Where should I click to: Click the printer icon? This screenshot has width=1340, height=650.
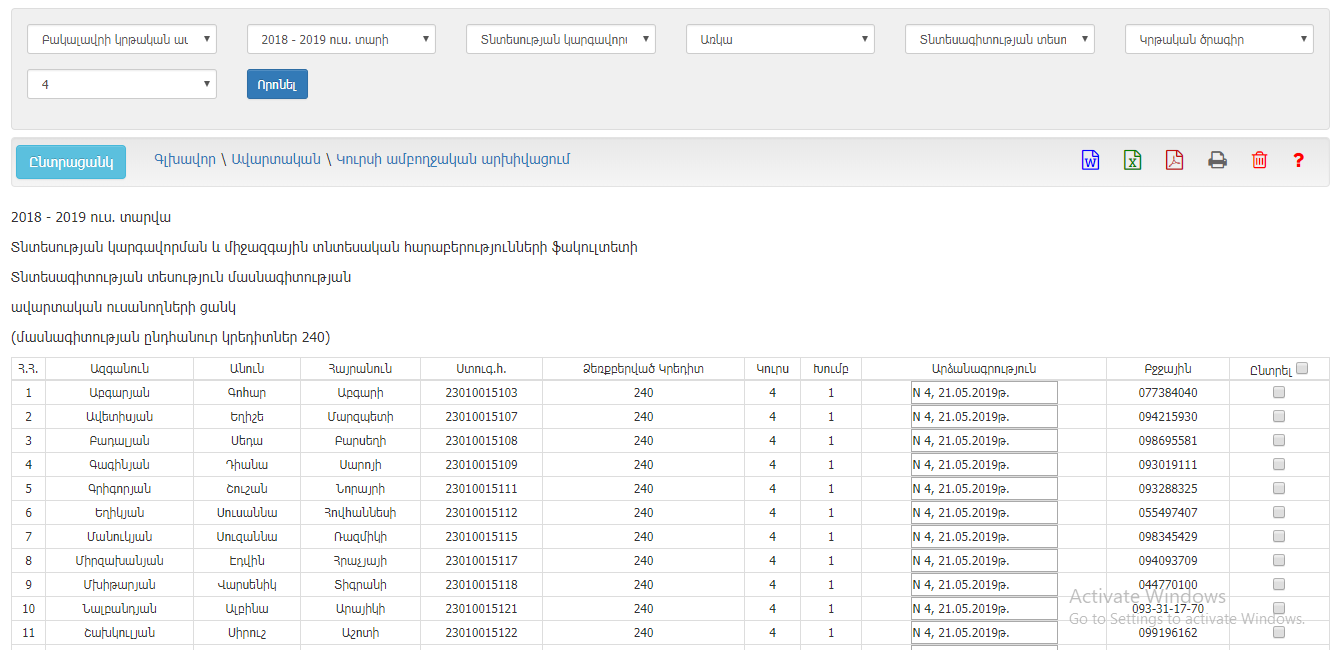coord(1217,160)
